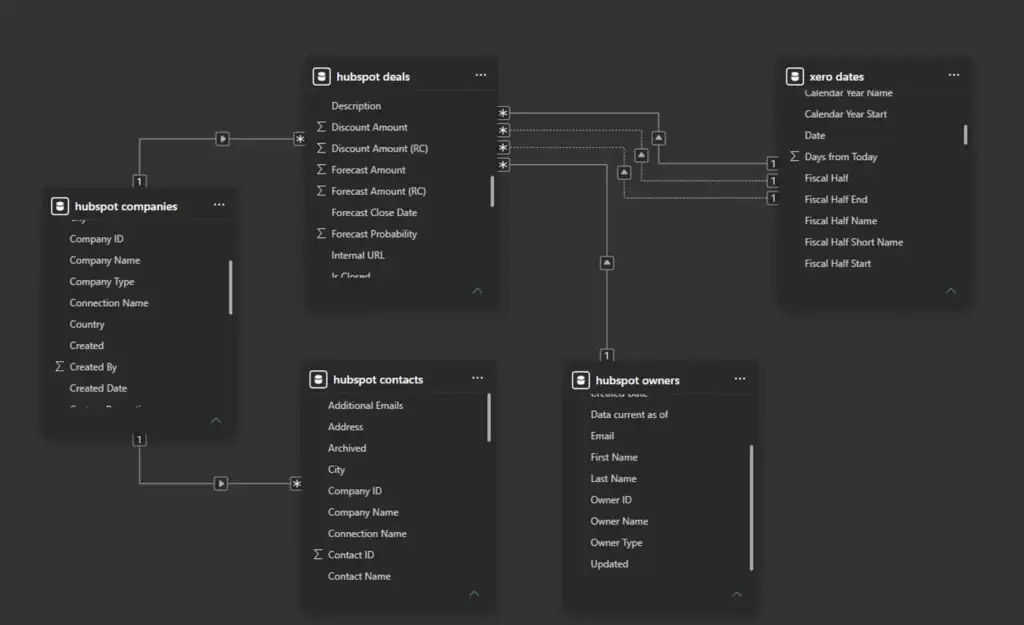1024x625 pixels.
Task: Select the Internal URL field
Action: point(358,255)
